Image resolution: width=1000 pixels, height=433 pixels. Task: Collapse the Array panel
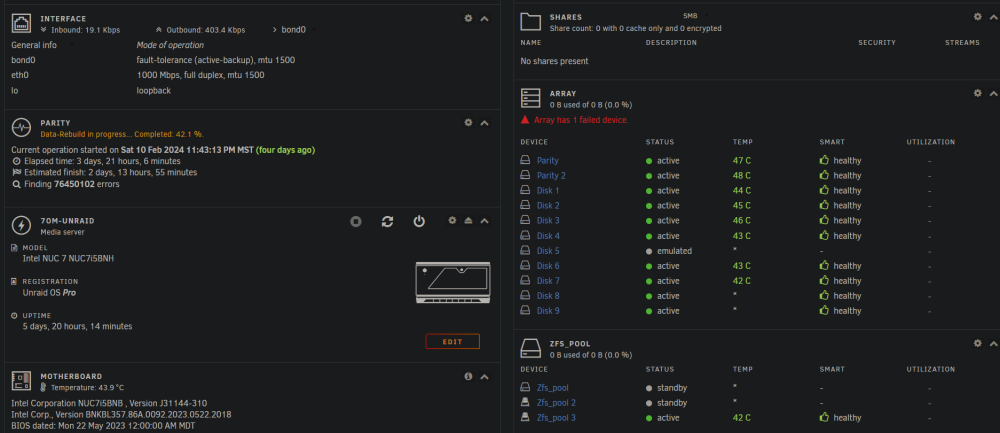coord(994,93)
